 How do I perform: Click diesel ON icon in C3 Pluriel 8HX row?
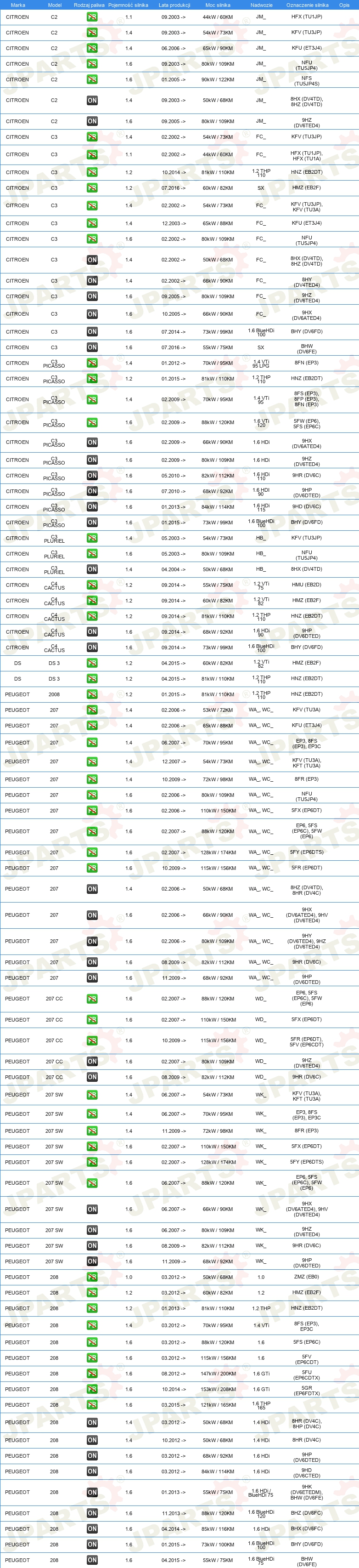click(92, 569)
